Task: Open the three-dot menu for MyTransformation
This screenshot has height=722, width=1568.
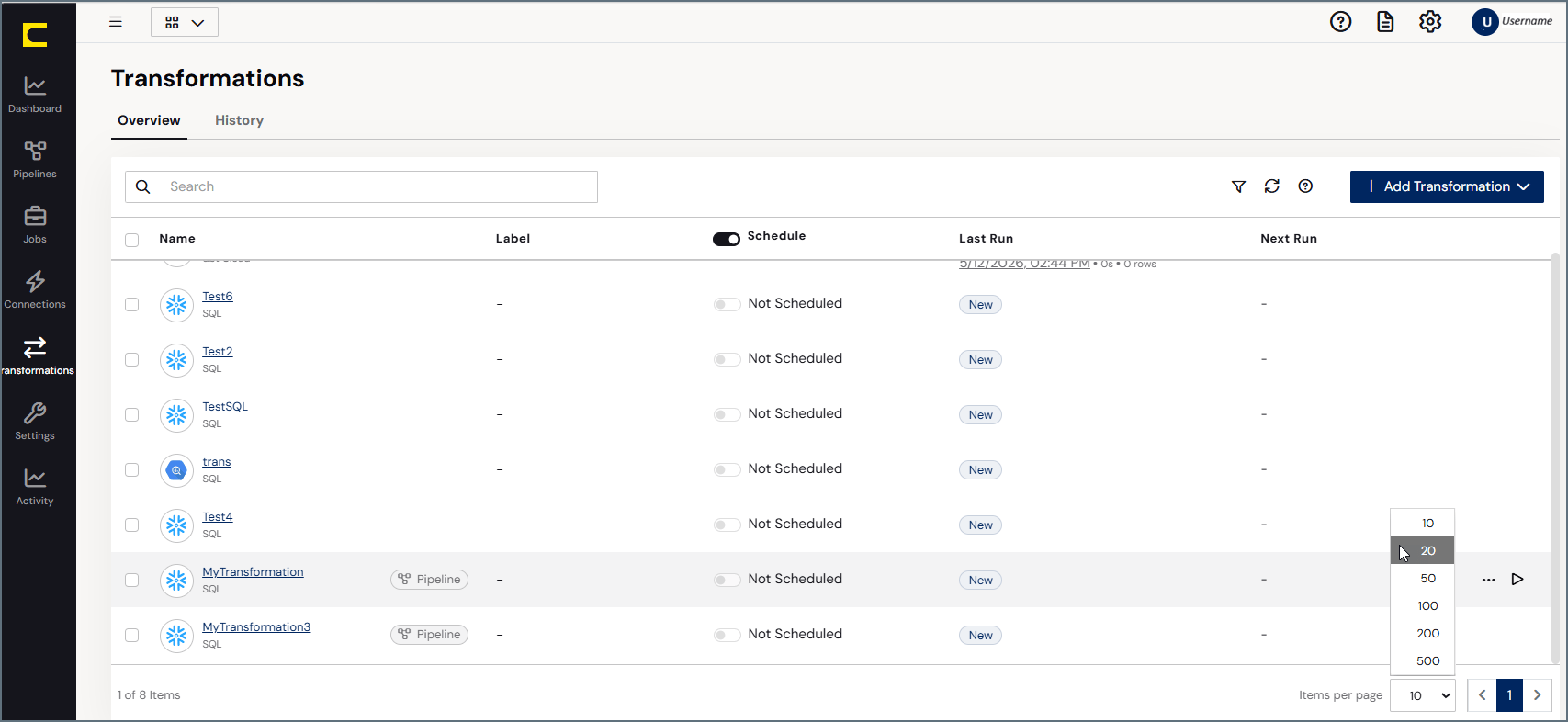Action: (1488, 580)
